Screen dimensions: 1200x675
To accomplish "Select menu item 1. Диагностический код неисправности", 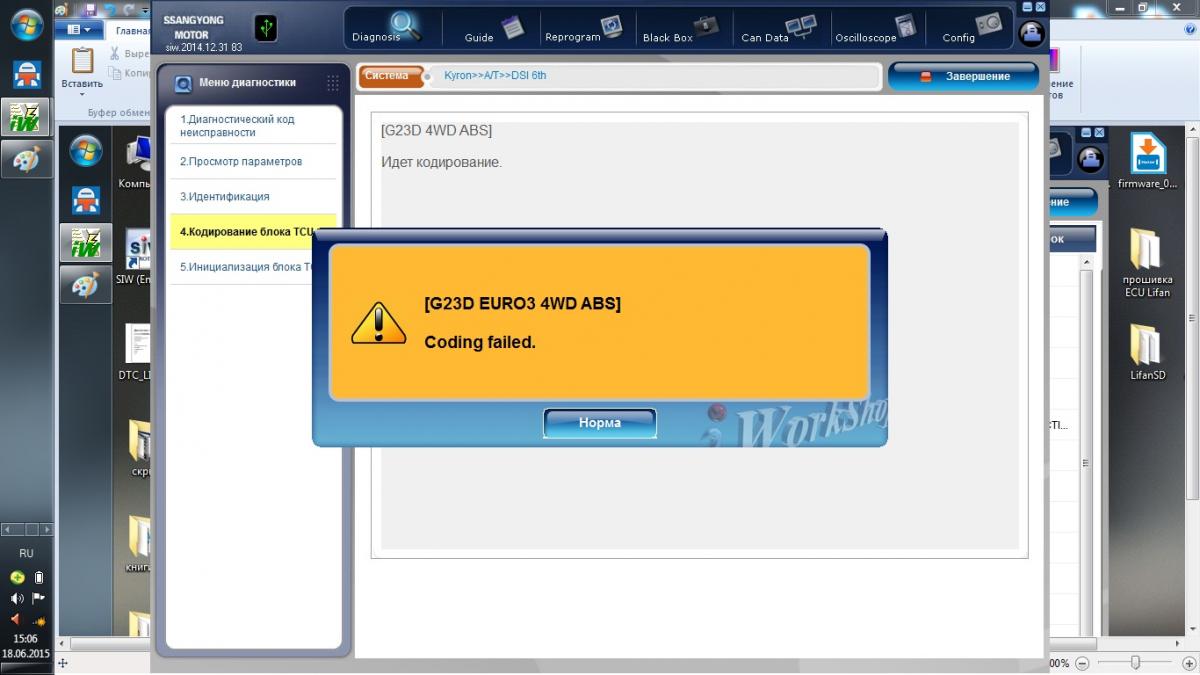I will pos(254,126).
